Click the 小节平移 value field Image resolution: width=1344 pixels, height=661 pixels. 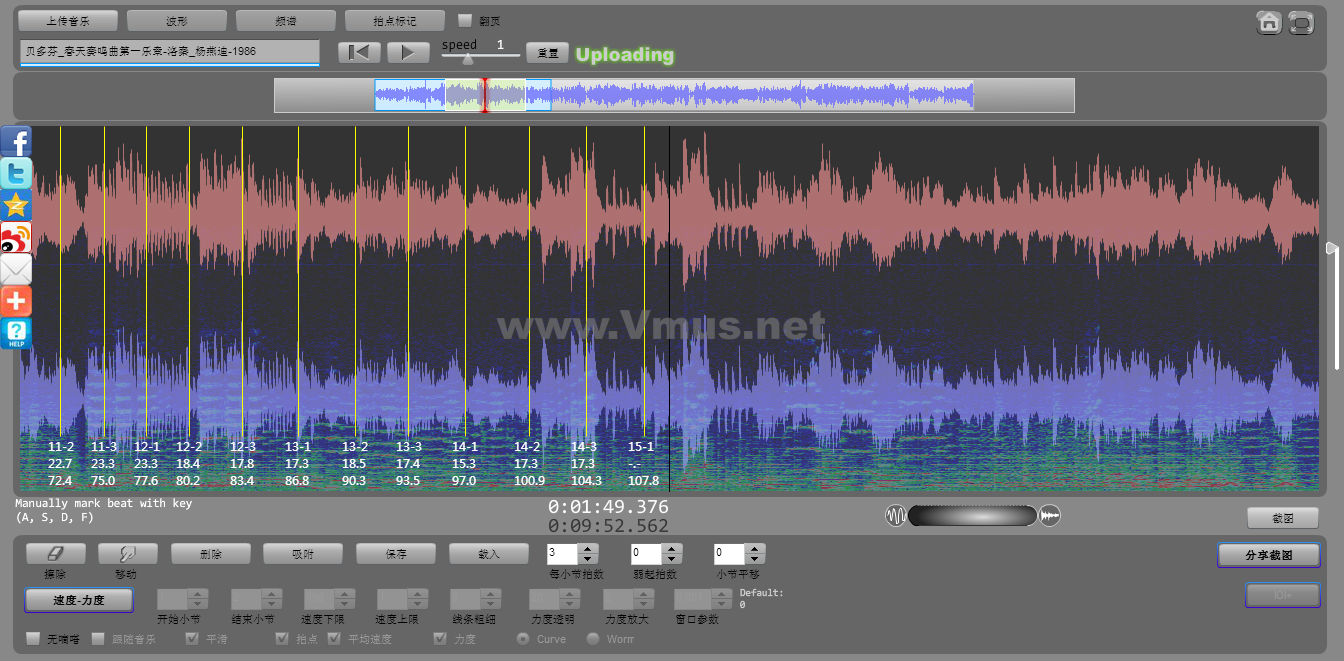[730, 554]
